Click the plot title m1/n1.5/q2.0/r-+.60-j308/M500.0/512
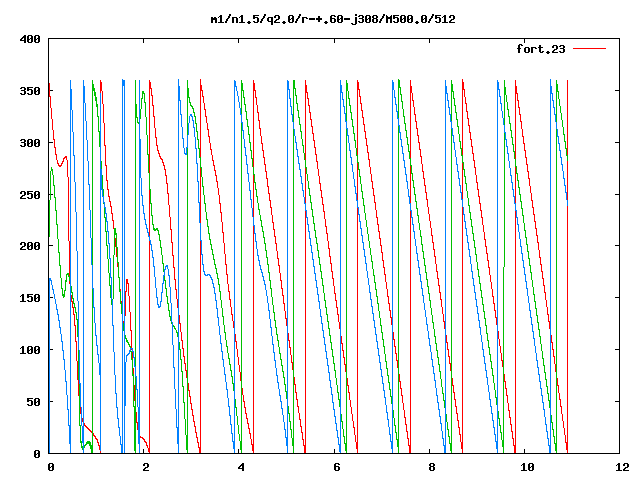The height and width of the screenshot is (480, 640). 333,19
